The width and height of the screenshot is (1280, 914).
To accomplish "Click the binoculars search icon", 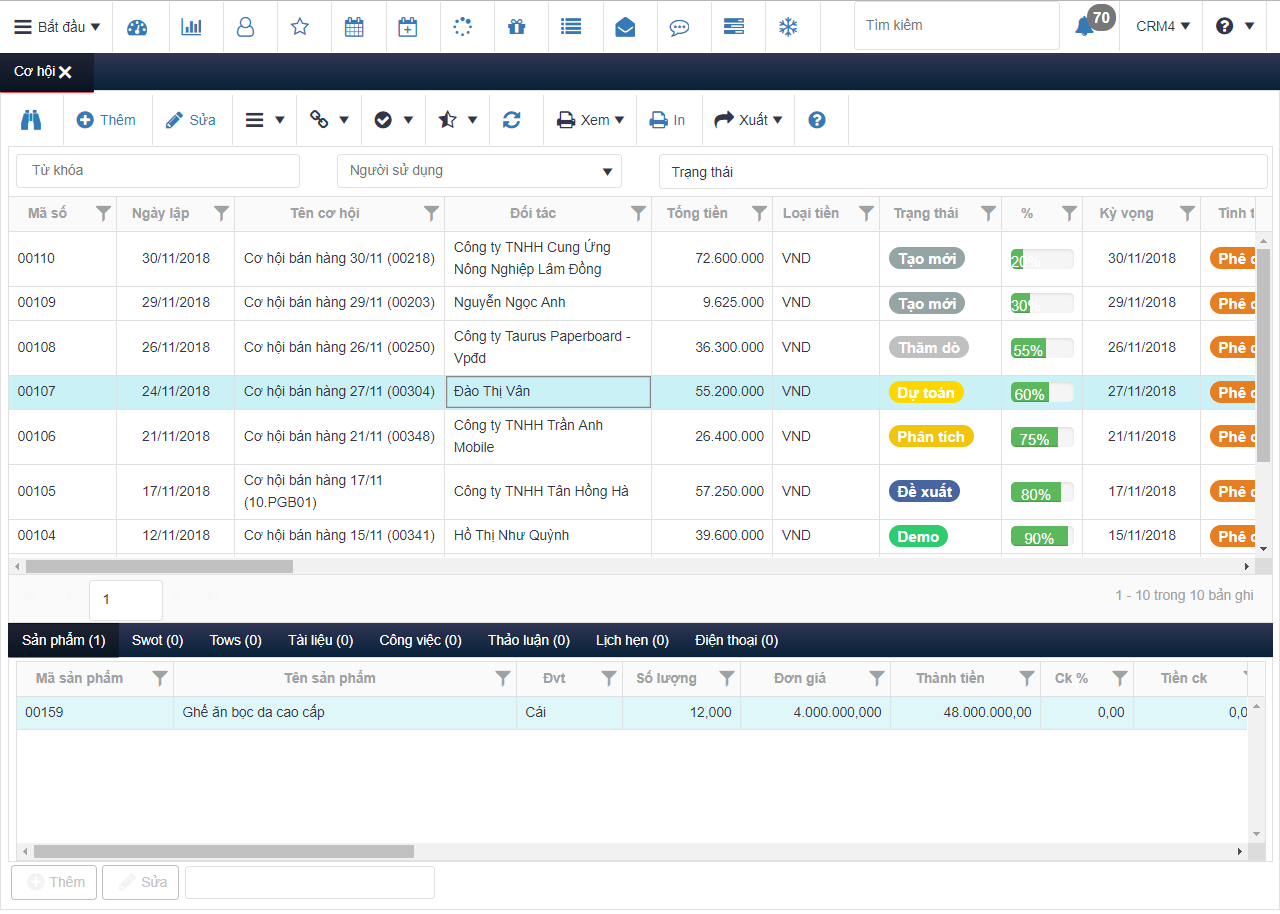I will (31, 120).
